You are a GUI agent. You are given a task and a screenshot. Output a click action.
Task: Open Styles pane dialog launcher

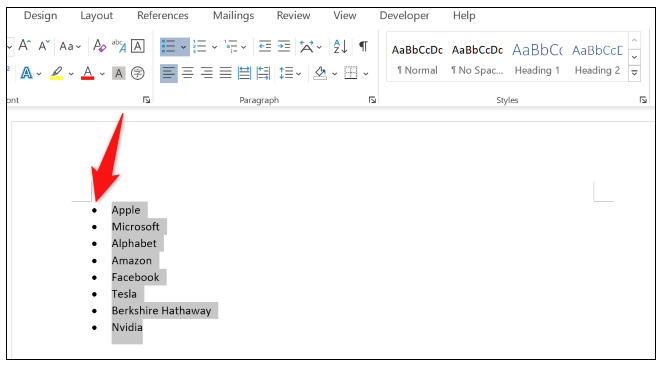coord(643,100)
